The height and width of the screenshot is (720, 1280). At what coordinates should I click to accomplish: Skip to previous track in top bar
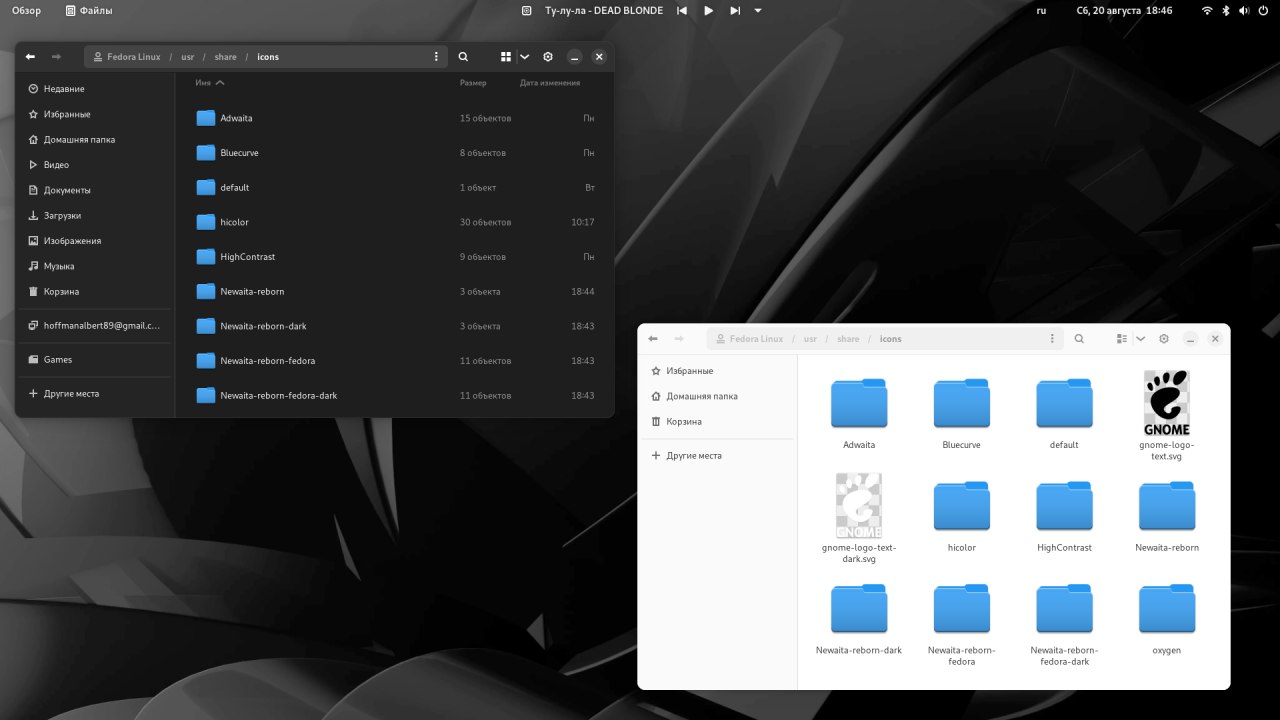(682, 11)
